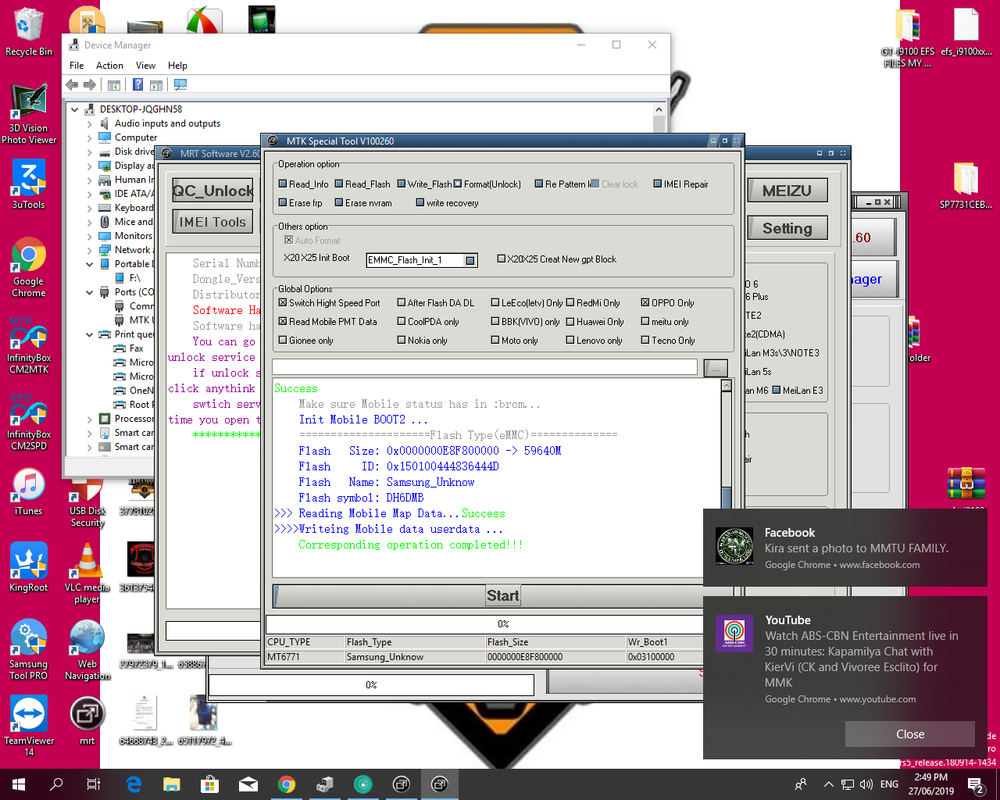Click MEIZU button
1000x800 pixels.
[x=786, y=190]
